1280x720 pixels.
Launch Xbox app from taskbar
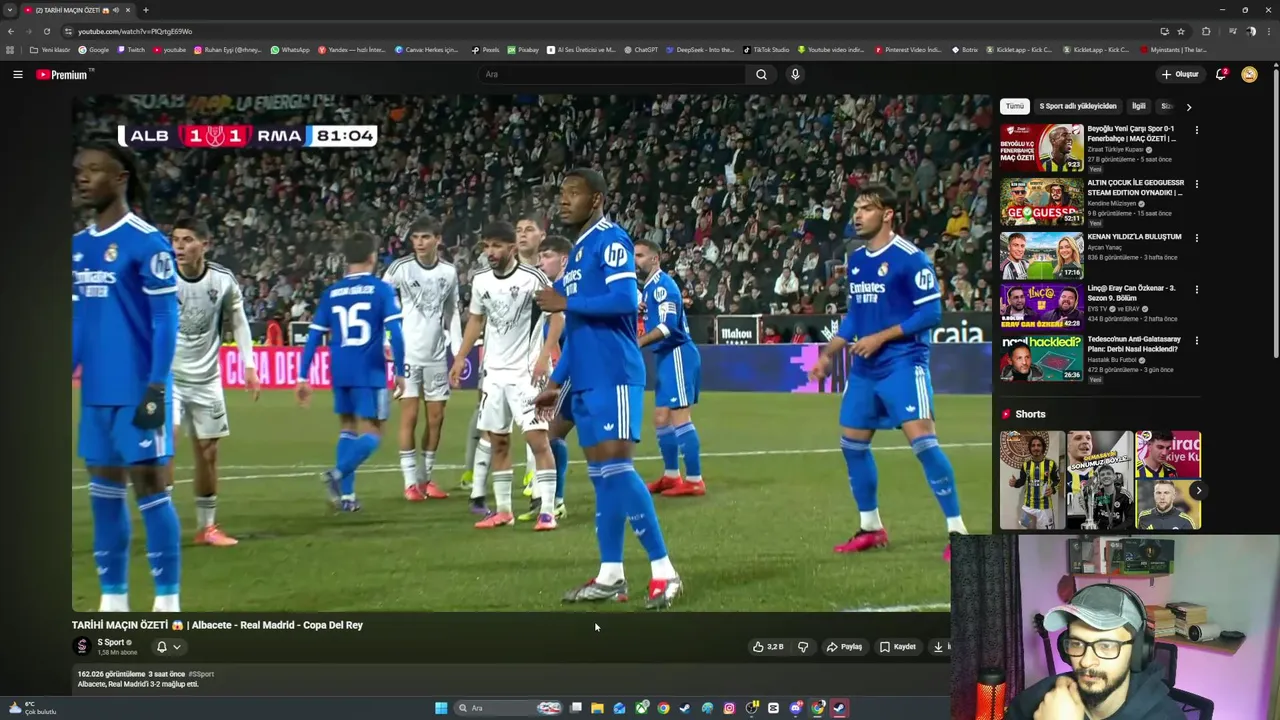(x=642, y=708)
